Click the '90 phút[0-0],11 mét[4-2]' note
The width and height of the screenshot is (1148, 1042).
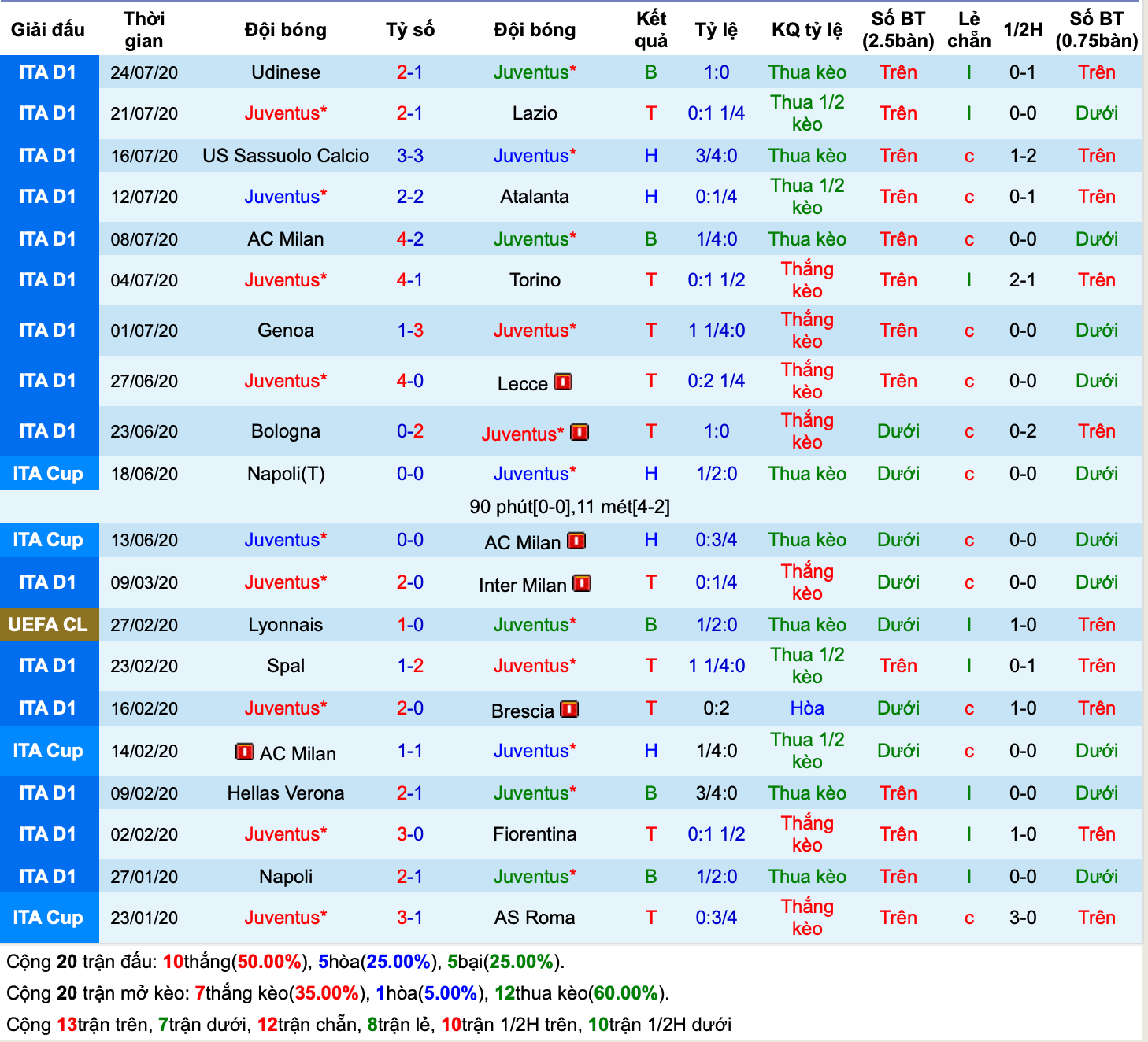570,507
